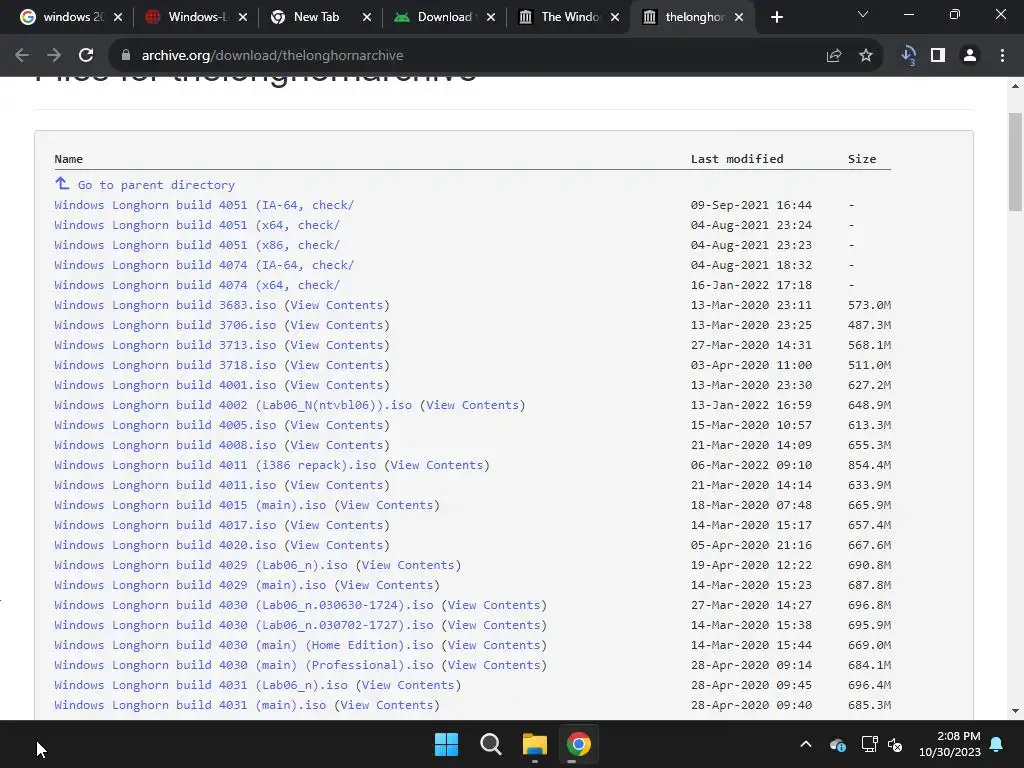View Contents of build 4029 (main).iso
1024x768 pixels.
387,585
